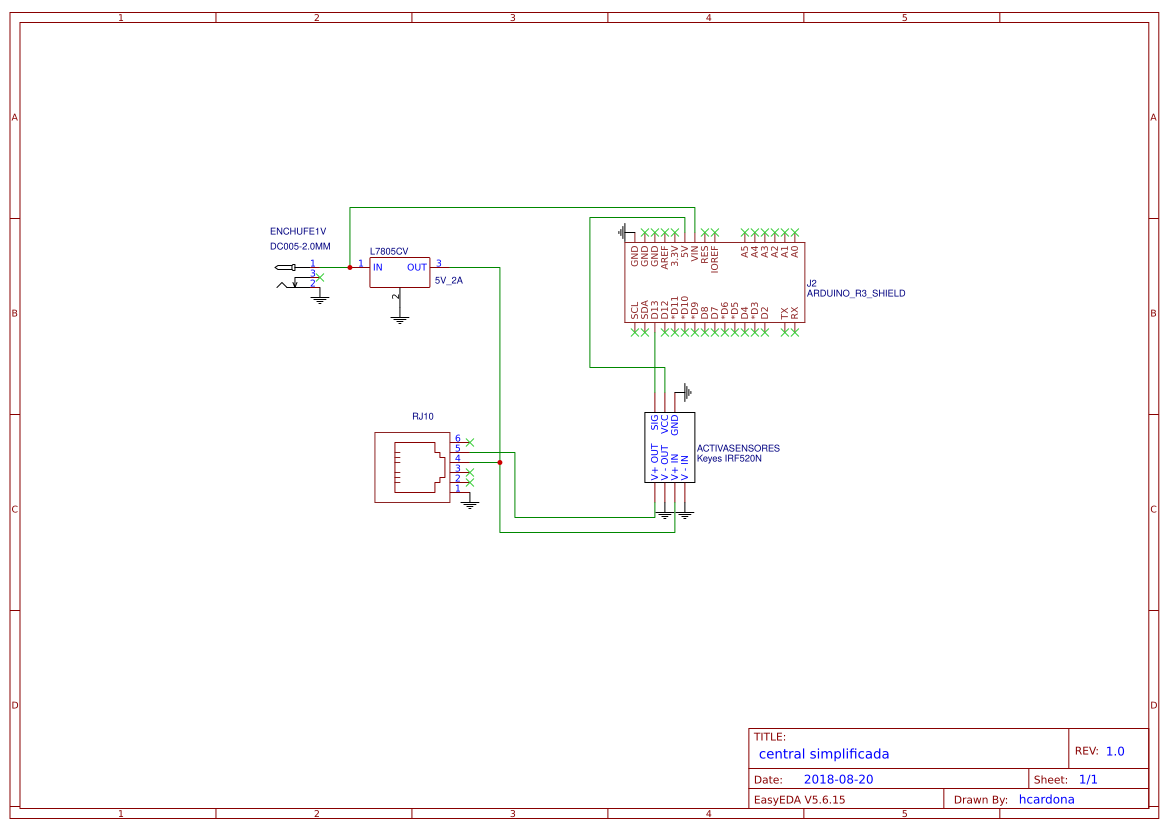
Task: Select the RJ10 connector symbol
Action: pyautogui.click(x=413, y=466)
